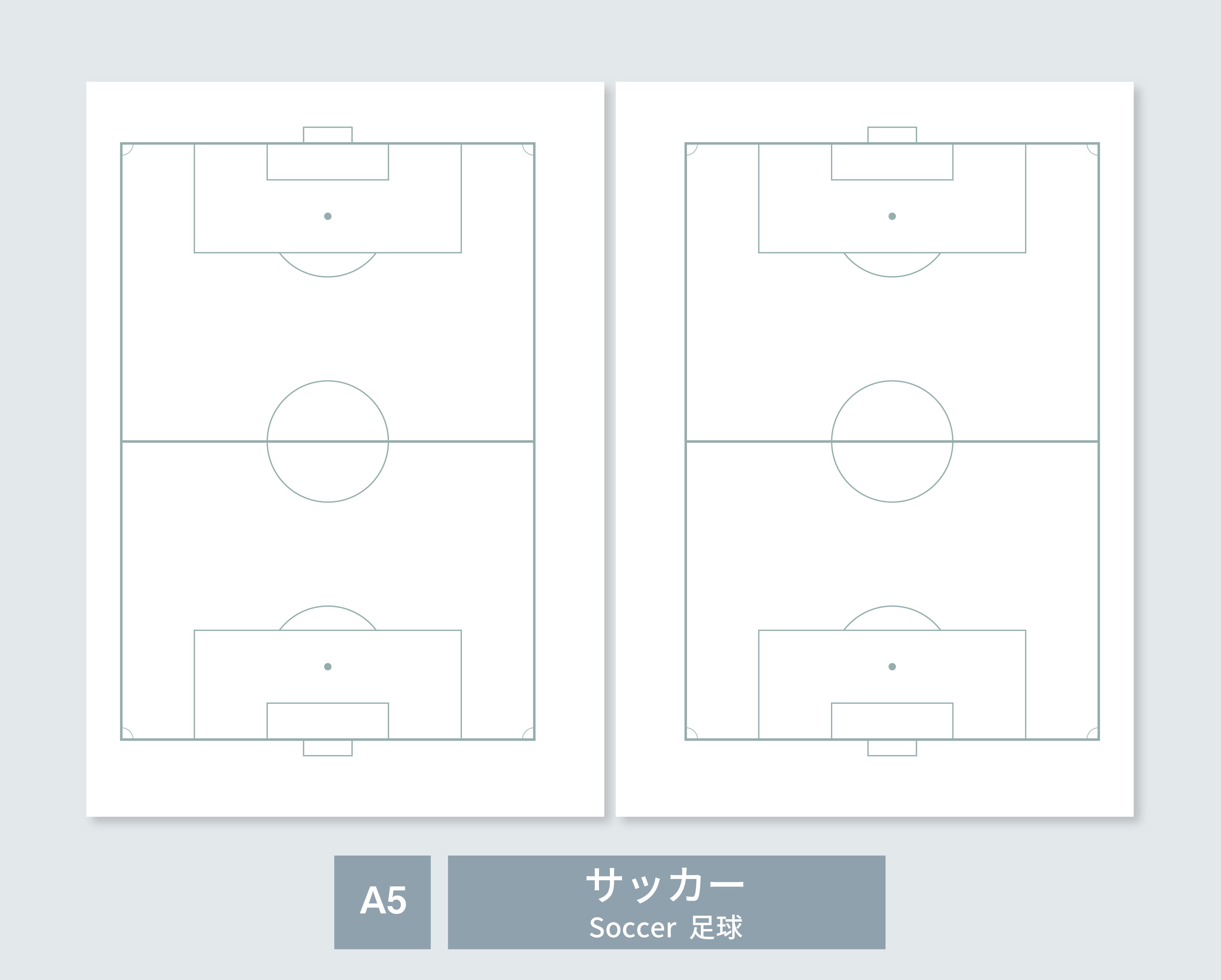1221x980 pixels.
Task: Select the bottom goal on right field
Action: pos(892,748)
